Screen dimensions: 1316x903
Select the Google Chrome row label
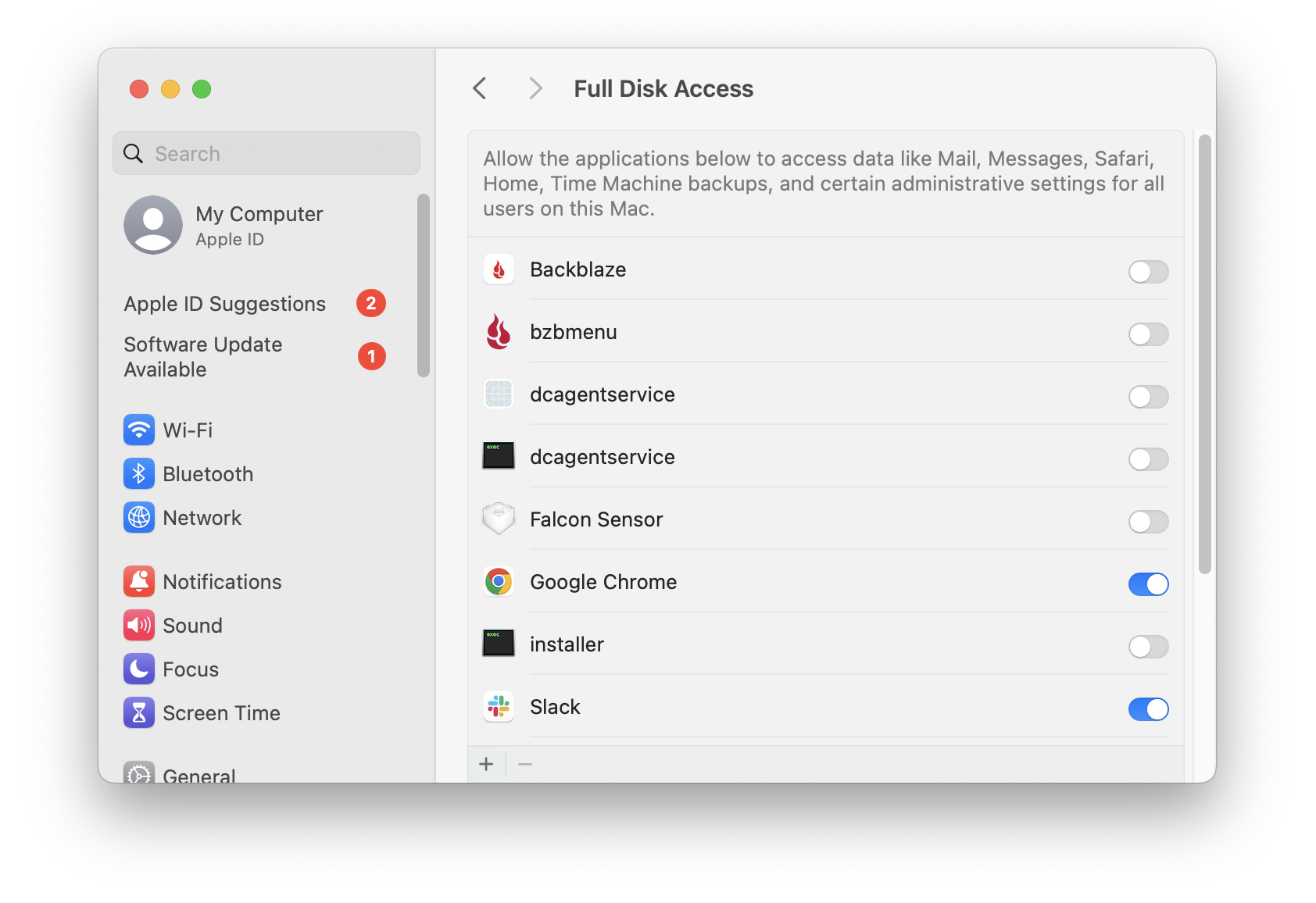(603, 582)
